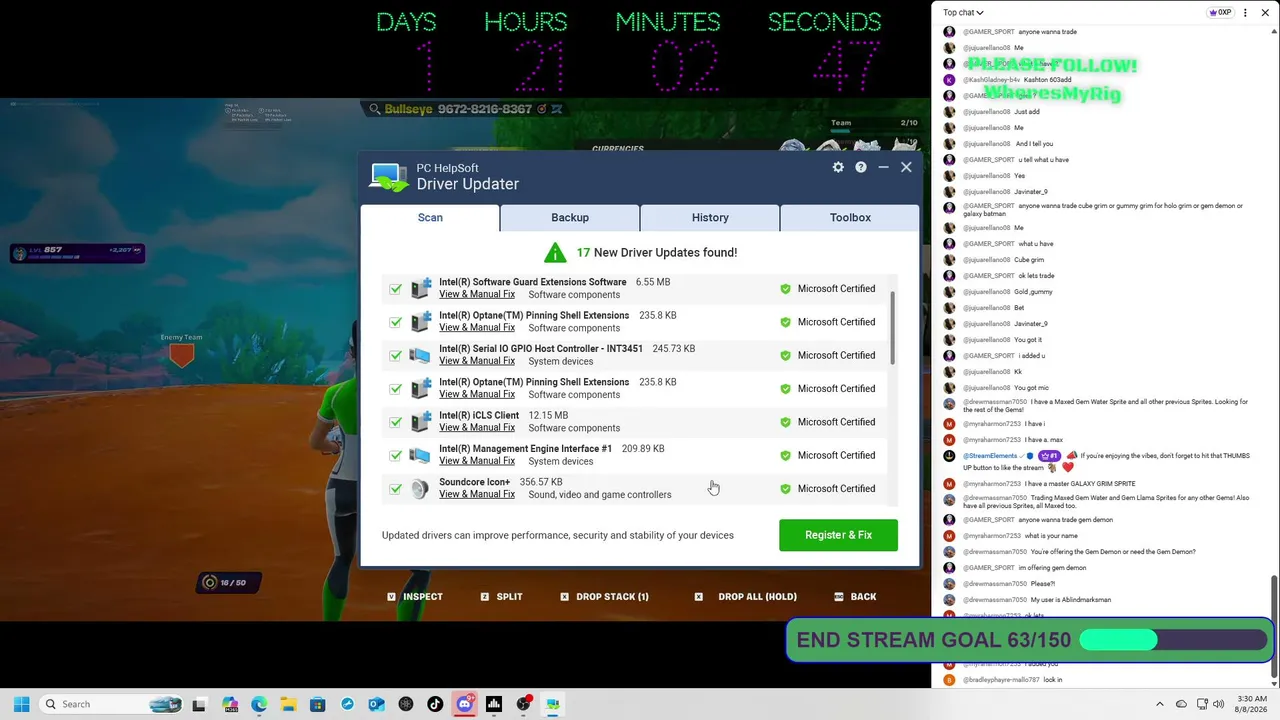Viewport: 1280px width, 720px height.
Task: Click the Soundcore Icon+ speaker icon
Action: pos(420,488)
